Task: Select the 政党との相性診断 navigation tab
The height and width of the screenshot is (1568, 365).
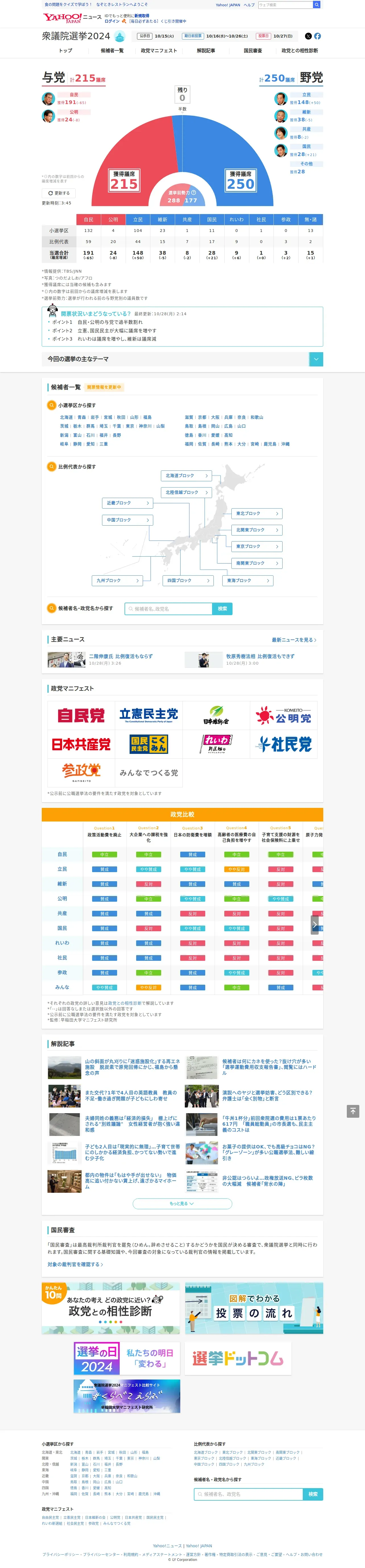Action: [299, 51]
